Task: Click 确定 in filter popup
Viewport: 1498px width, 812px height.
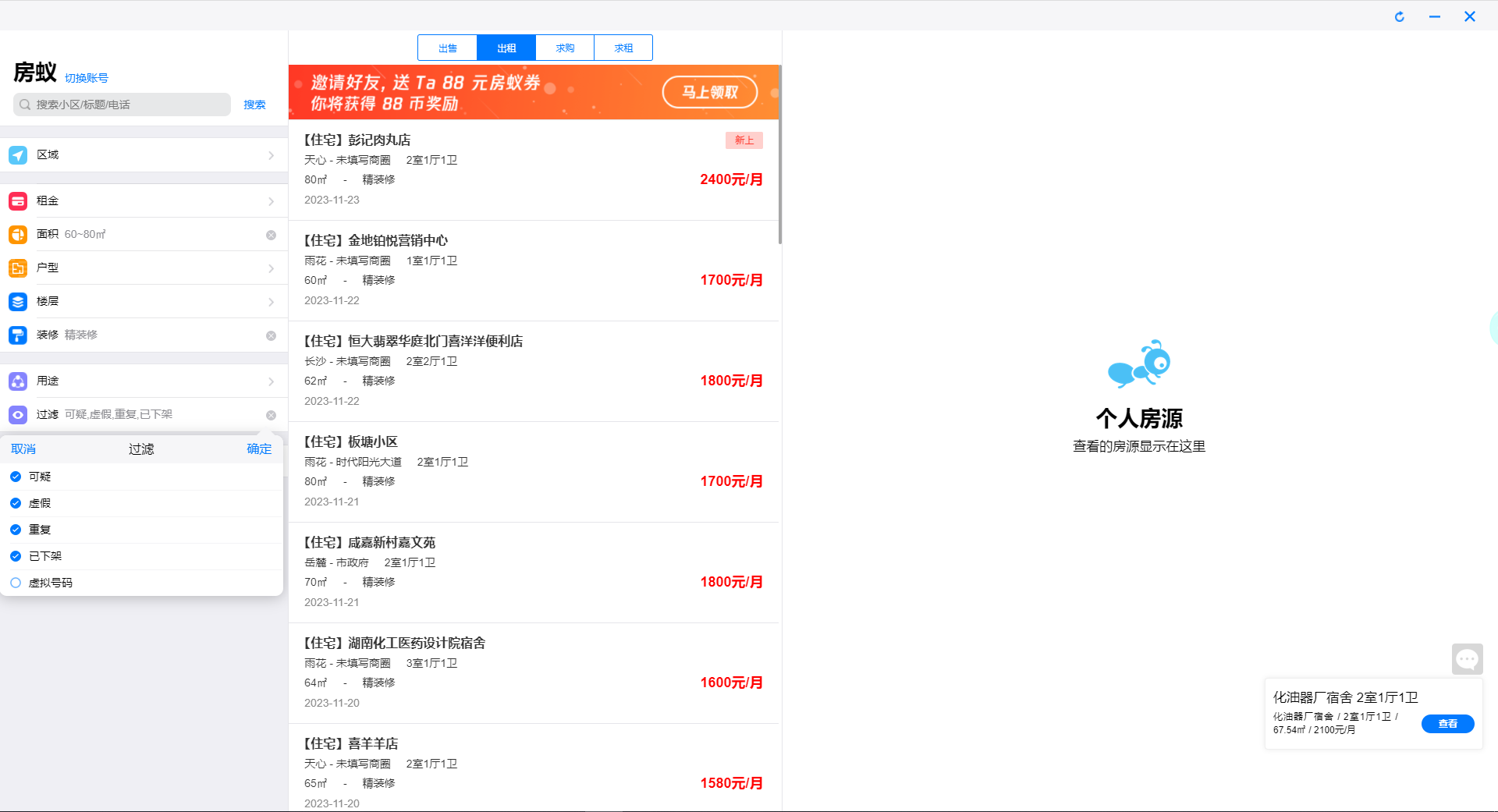Action: (x=259, y=449)
